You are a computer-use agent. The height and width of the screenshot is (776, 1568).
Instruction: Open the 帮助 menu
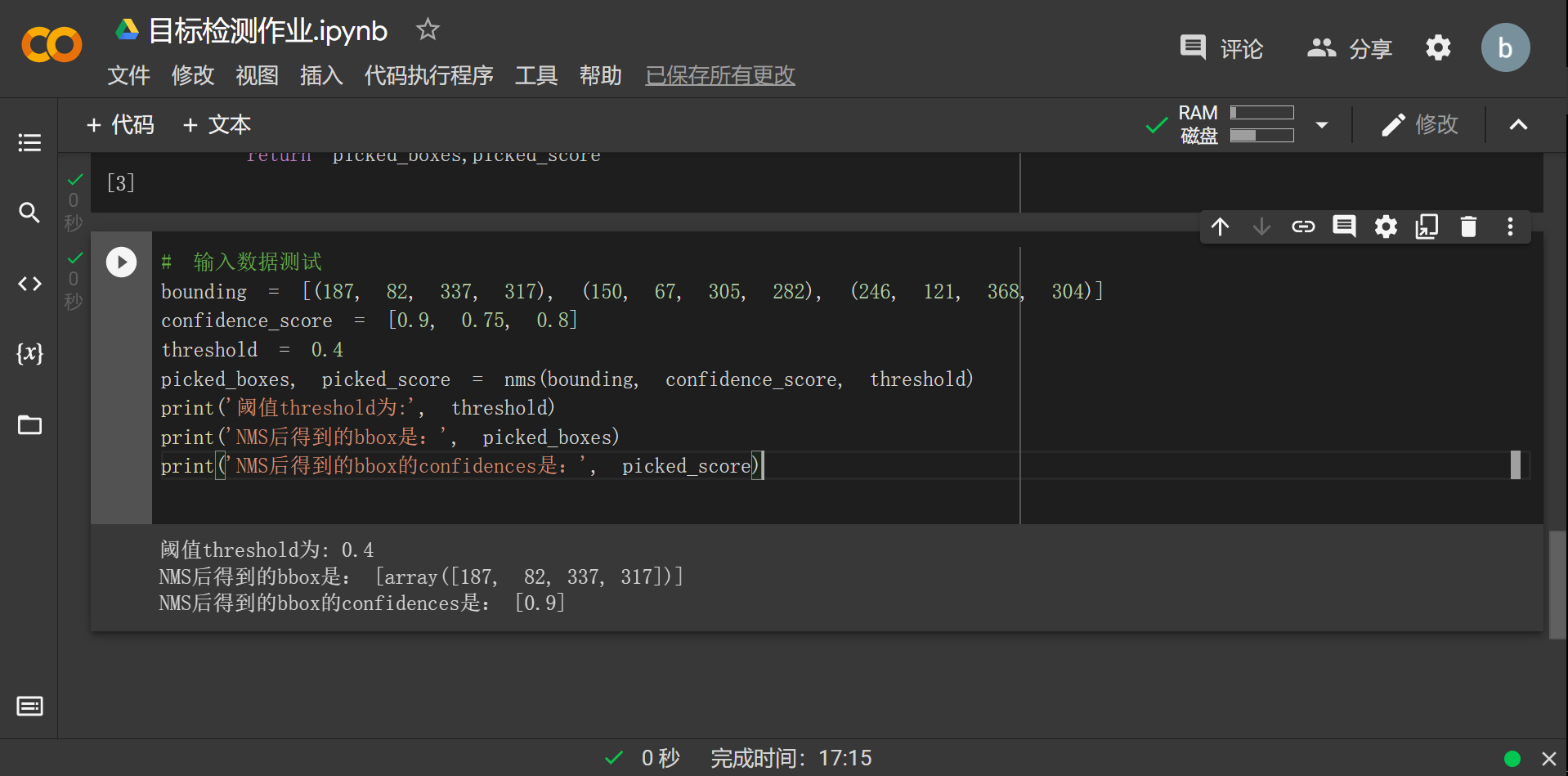[600, 75]
